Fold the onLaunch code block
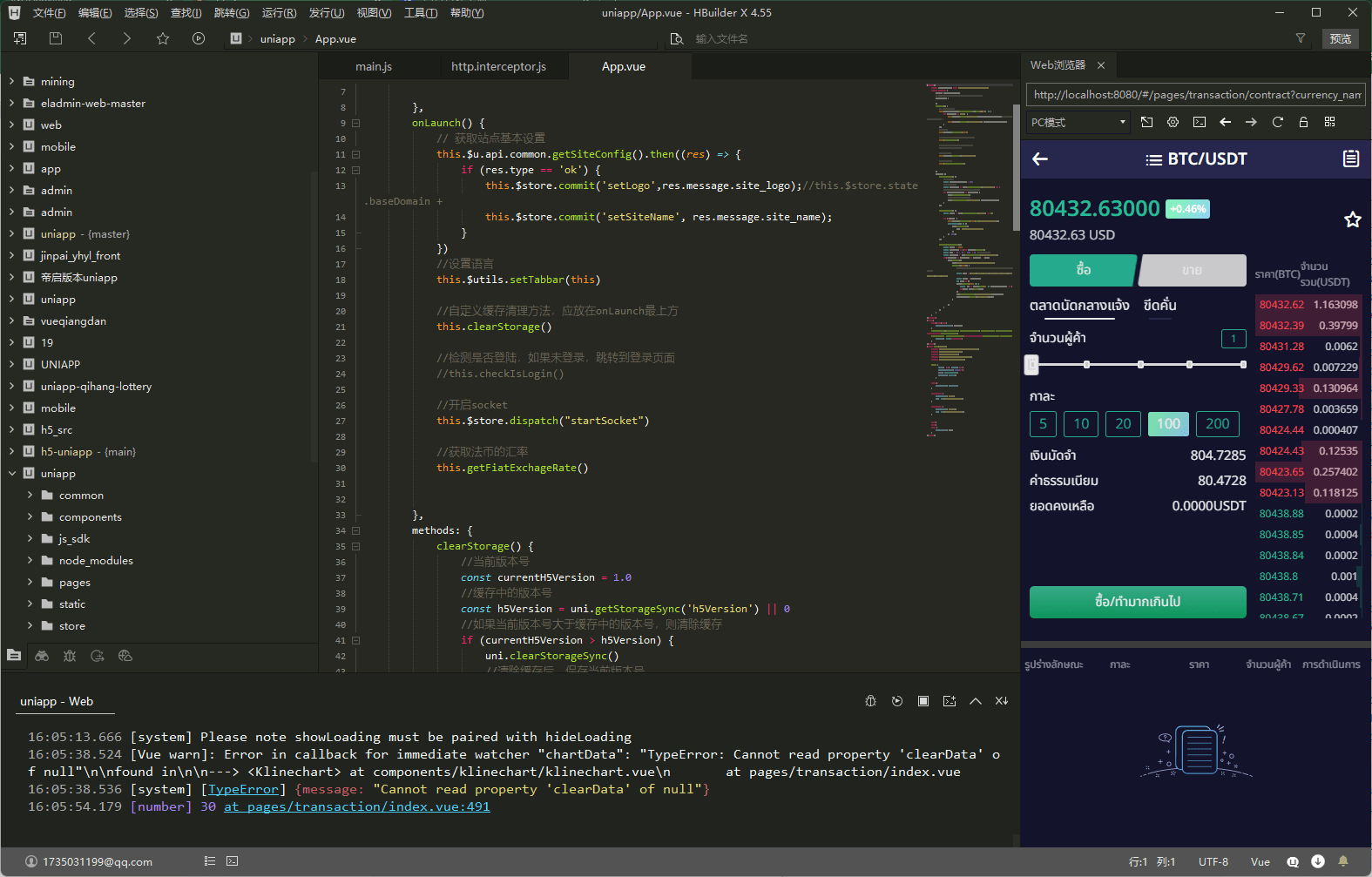1372x877 pixels. click(355, 123)
